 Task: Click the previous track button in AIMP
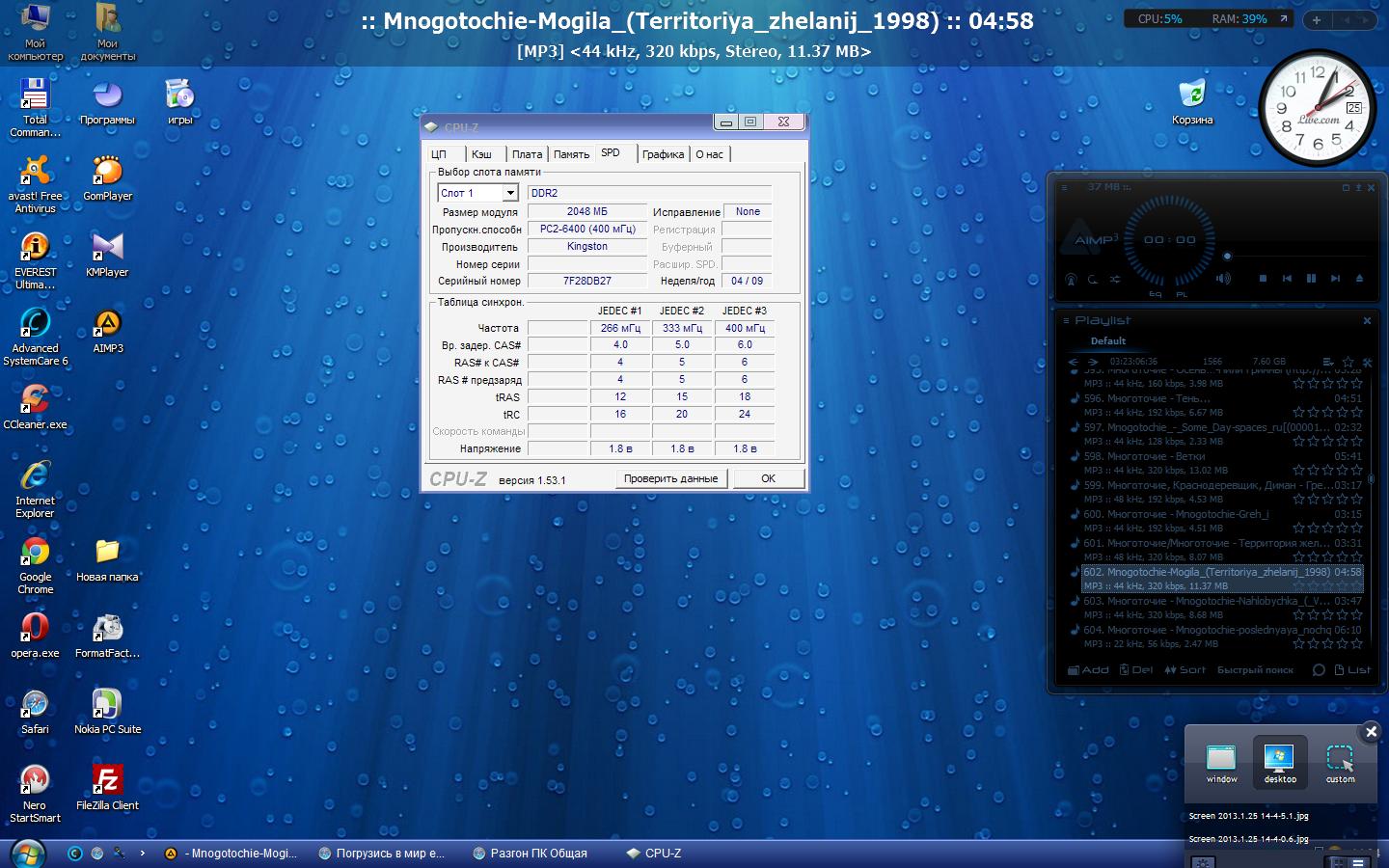(x=1287, y=279)
